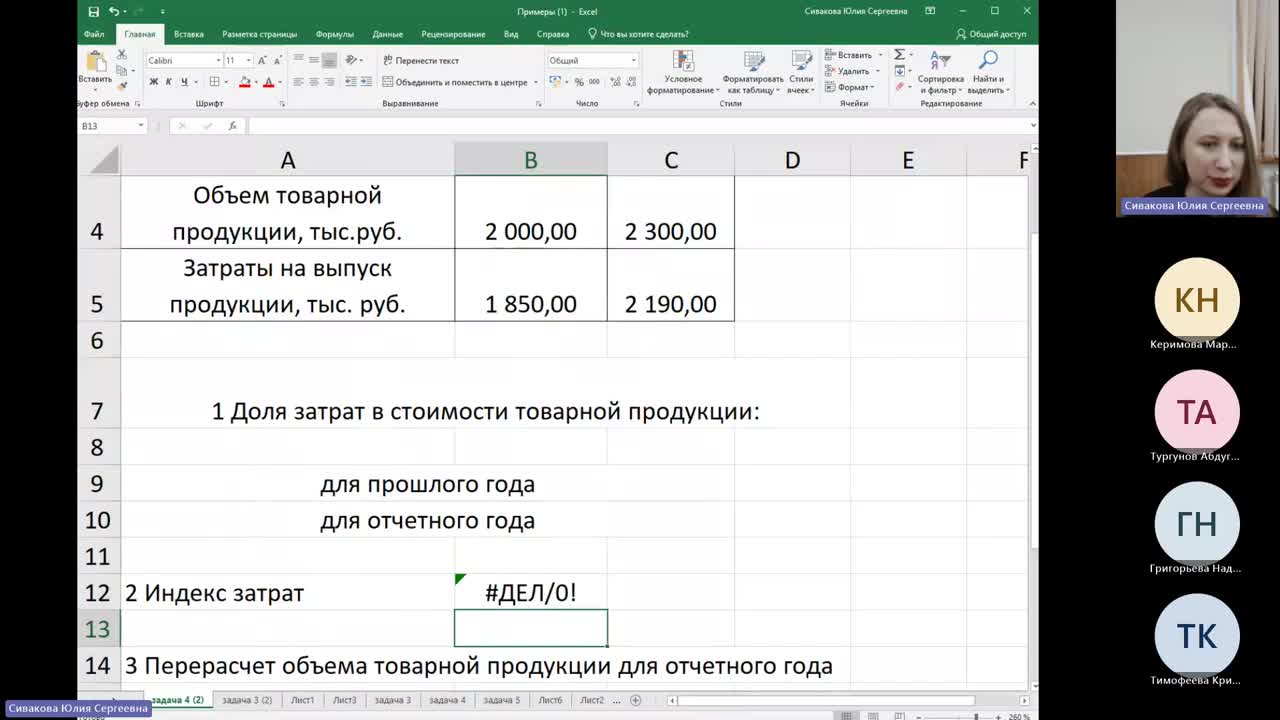Toggle bold (Ж) formatting
The width and height of the screenshot is (1280, 720).
154,82
